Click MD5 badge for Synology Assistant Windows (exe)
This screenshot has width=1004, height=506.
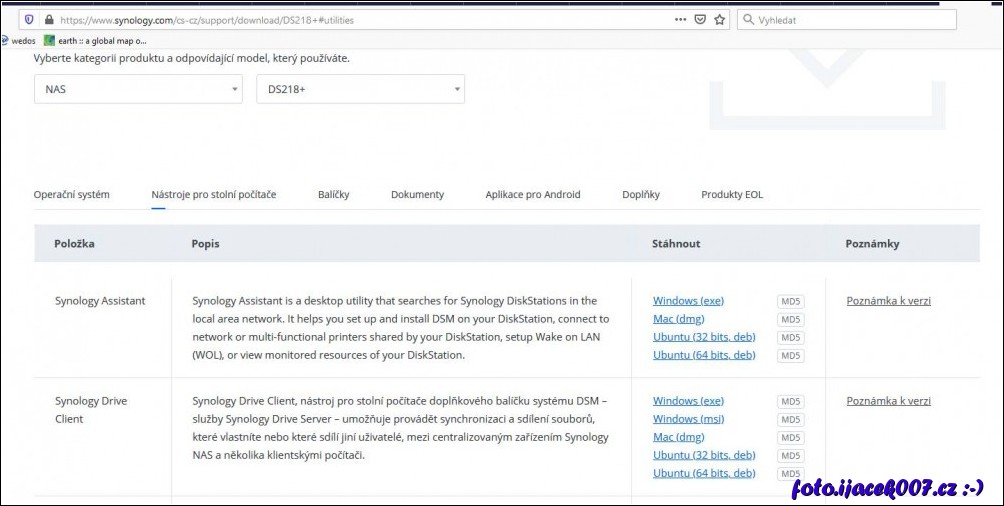pos(791,301)
